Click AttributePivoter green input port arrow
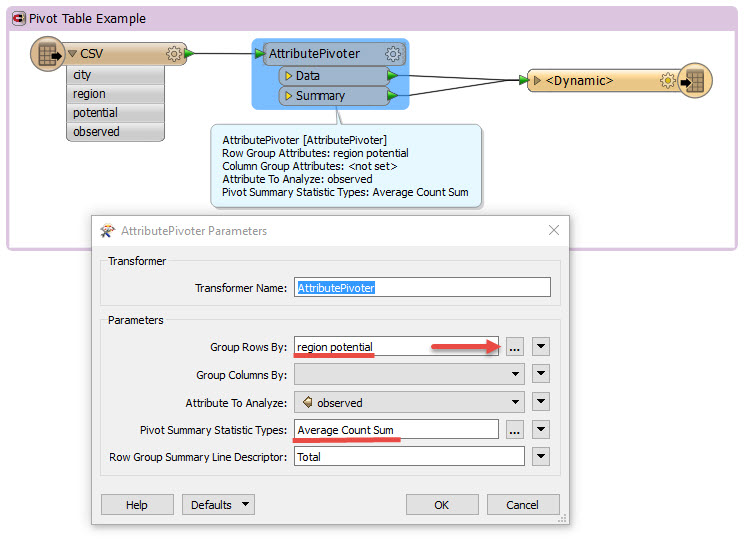744x544 pixels. click(x=259, y=54)
